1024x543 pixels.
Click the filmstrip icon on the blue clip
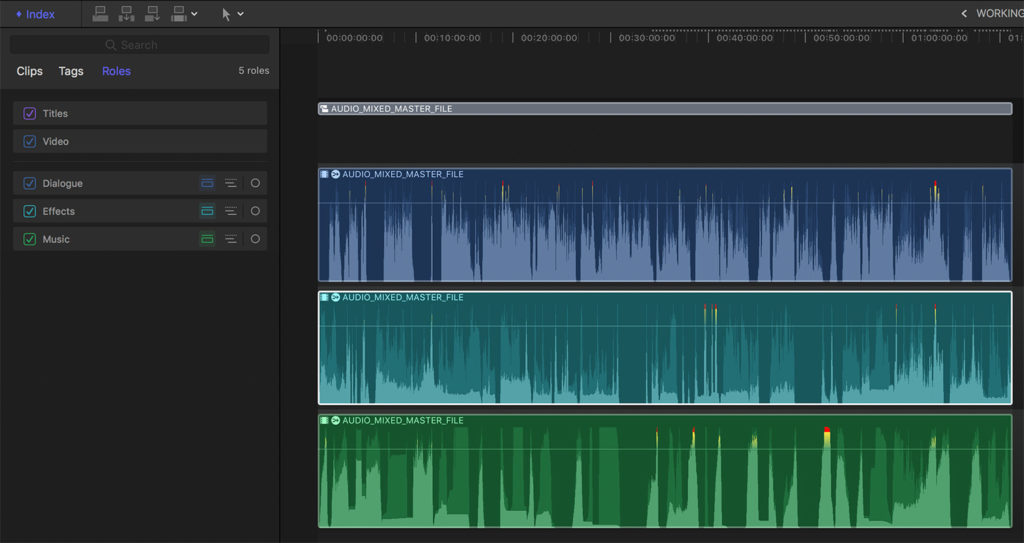(x=324, y=174)
